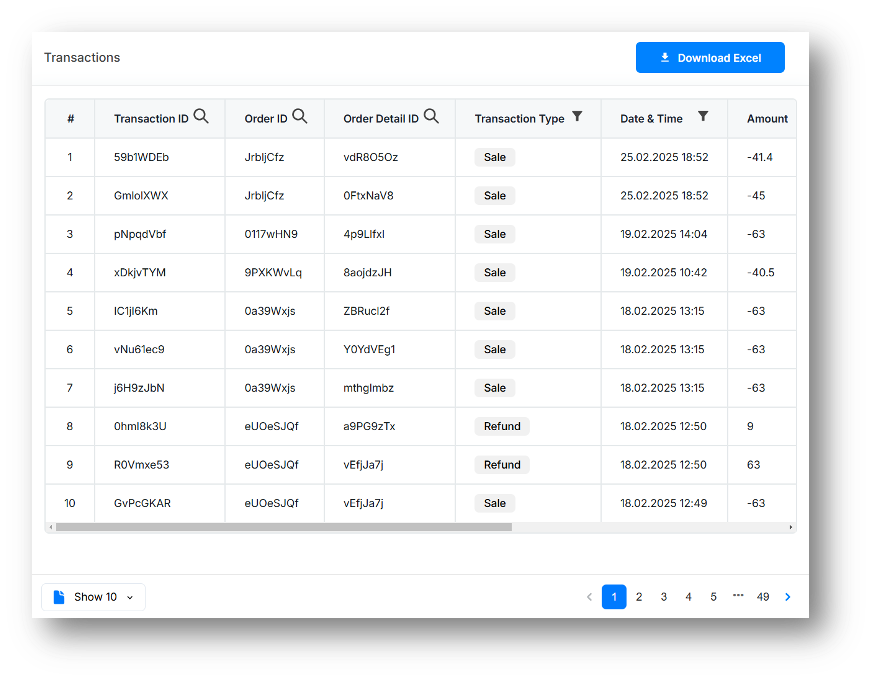Jump to page 49
This screenshot has width=872, height=680.
pos(763,596)
